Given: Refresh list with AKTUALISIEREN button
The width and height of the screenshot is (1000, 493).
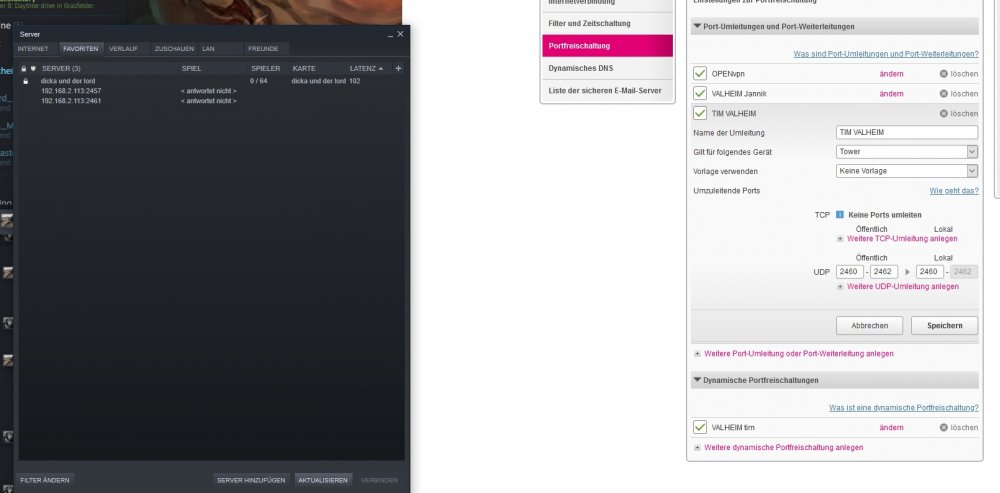Looking at the screenshot, I should [x=323, y=480].
